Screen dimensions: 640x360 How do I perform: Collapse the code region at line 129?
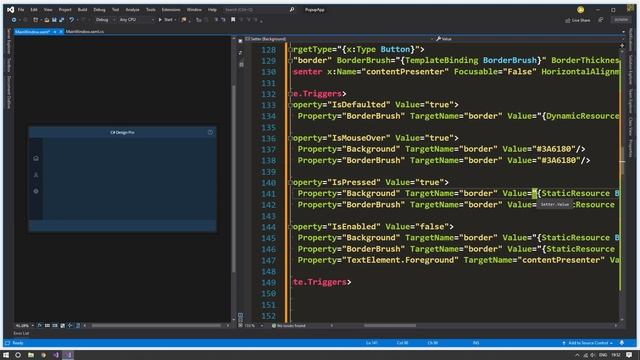tap(291, 61)
